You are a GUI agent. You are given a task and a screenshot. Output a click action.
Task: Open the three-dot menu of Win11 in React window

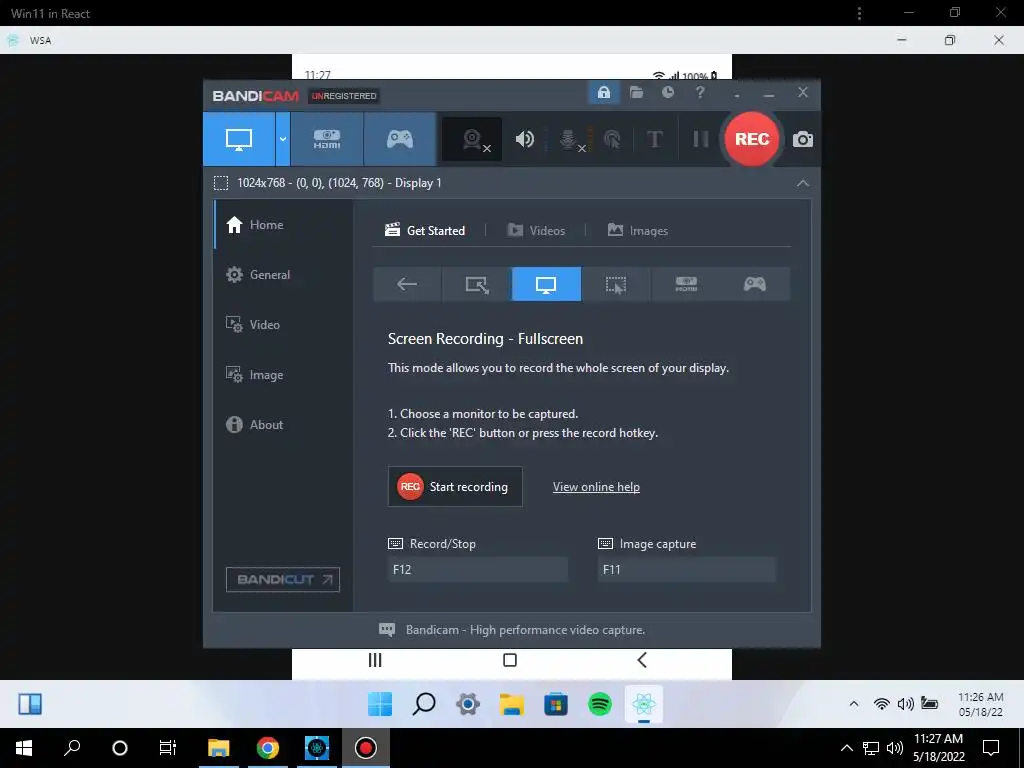coord(859,13)
